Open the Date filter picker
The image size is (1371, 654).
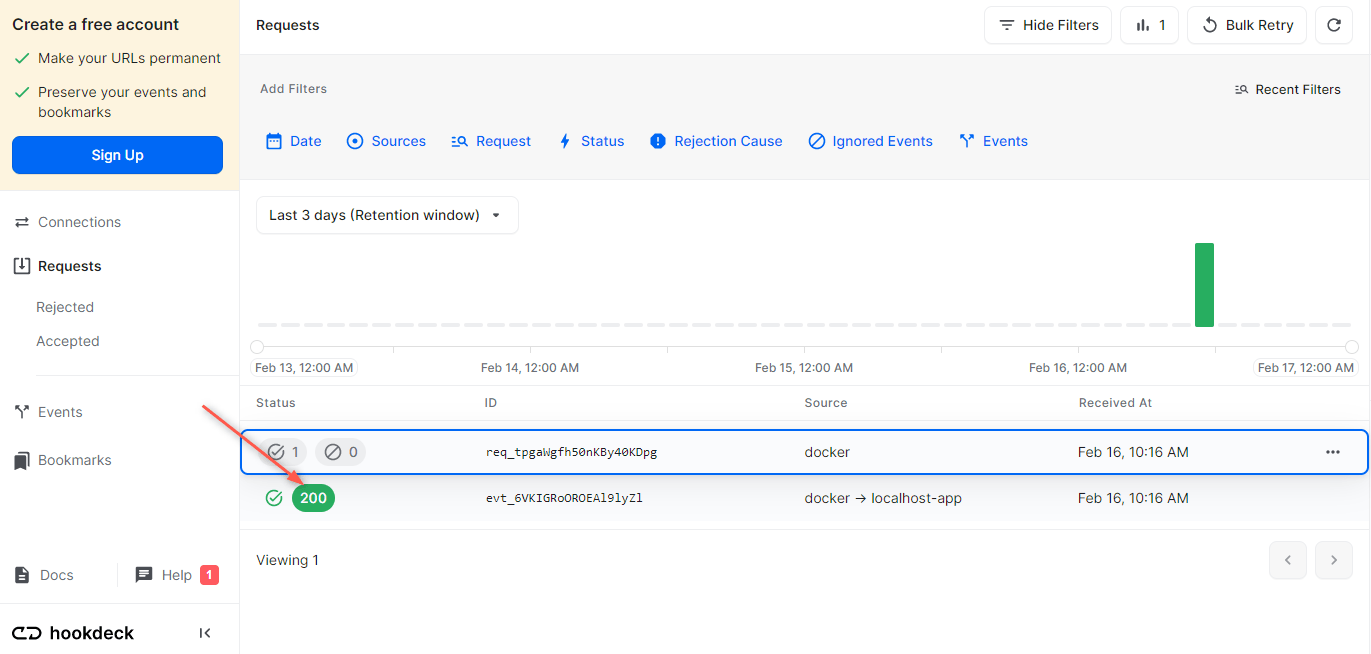(x=294, y=141)
